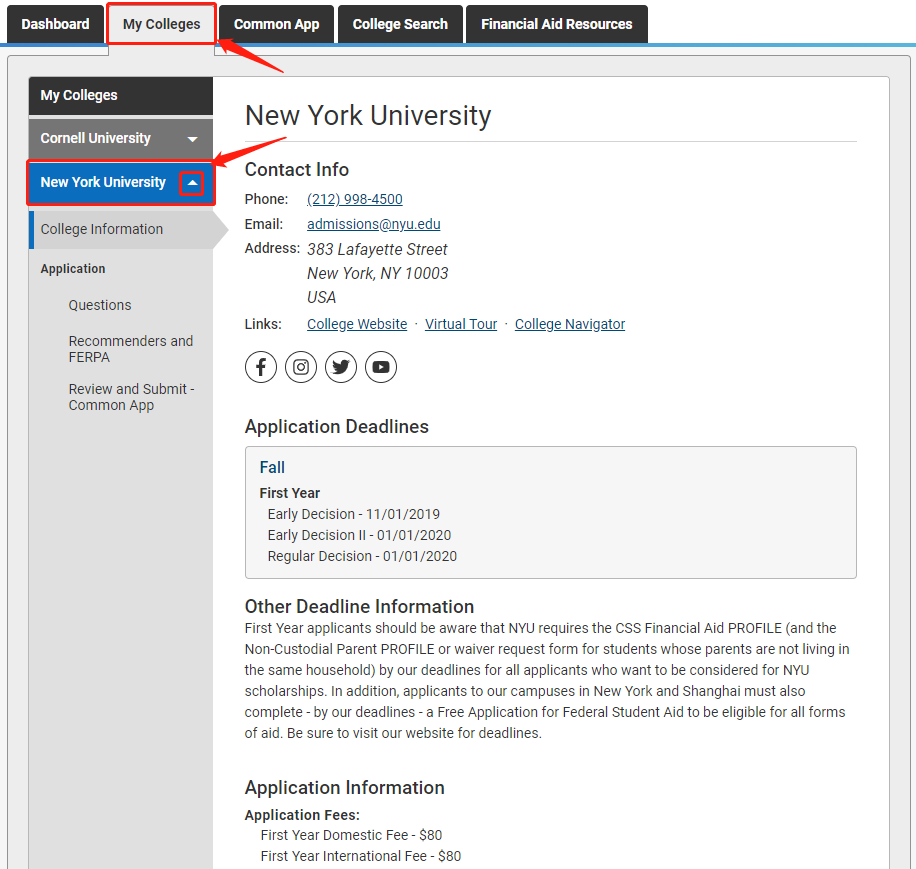Open NYU's Facebook page icon
Screen dimensions: 916x869
pyautogui.click(x=260, y=367)
